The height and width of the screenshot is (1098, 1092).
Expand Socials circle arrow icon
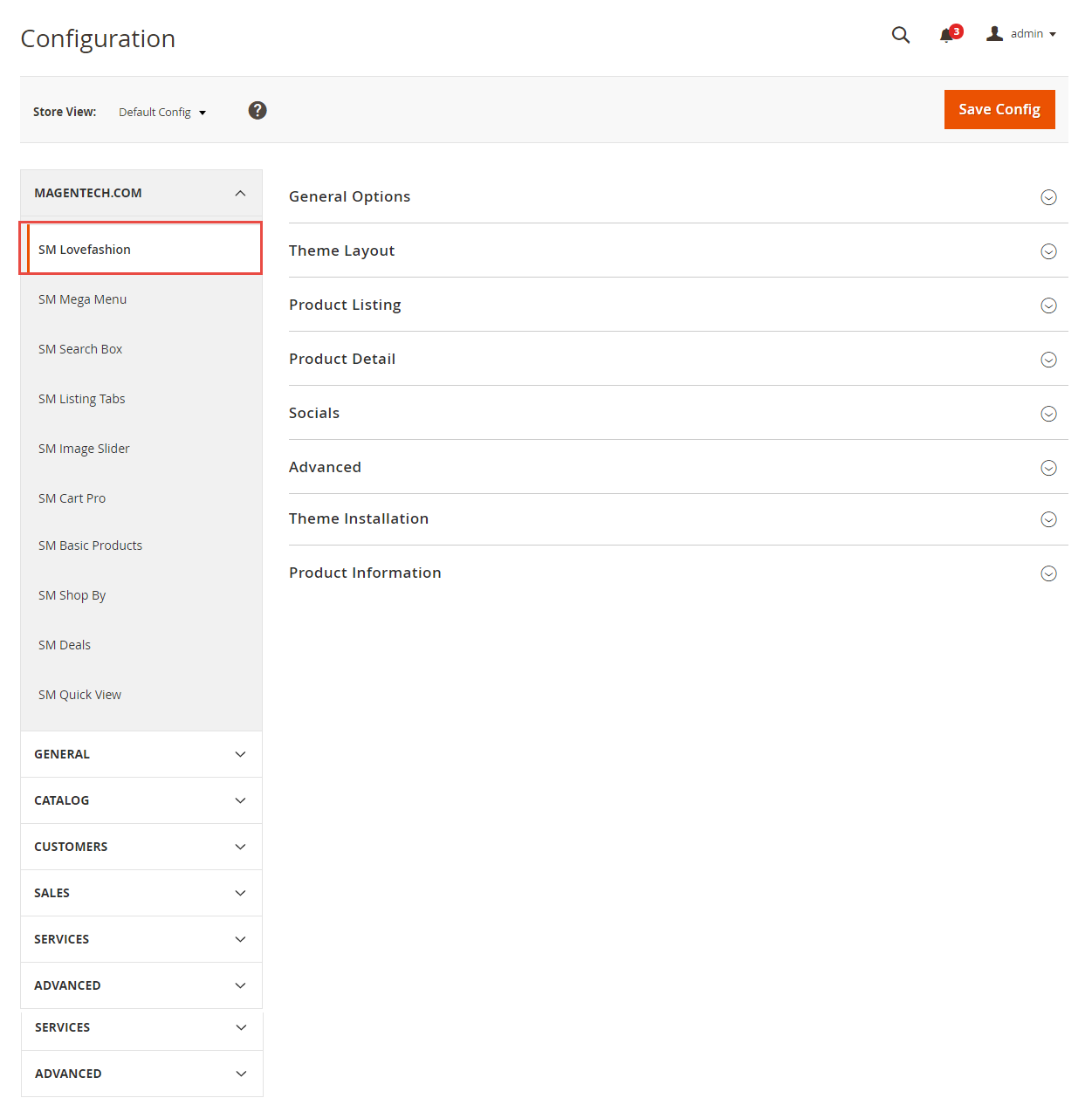[1049, 414]
